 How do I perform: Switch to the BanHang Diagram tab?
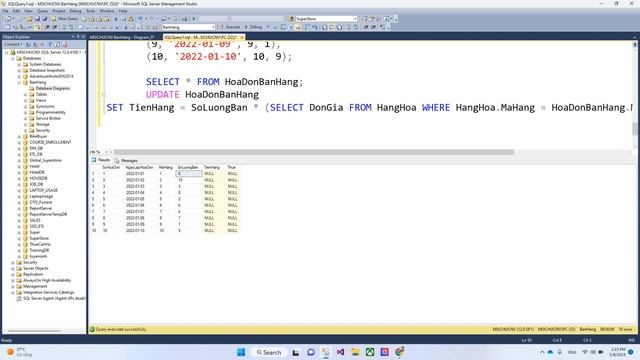click(122, 37)
